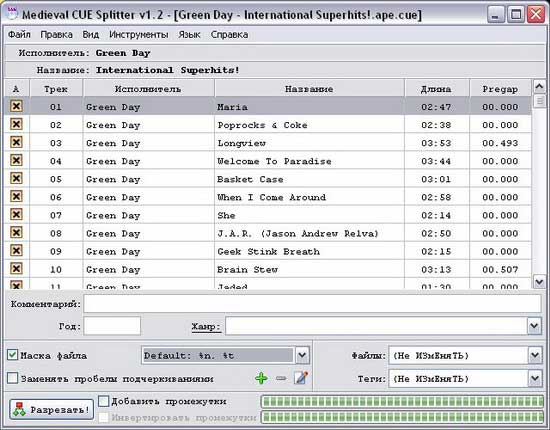Click the Исполнитель column header
Viewport: 550px width, 430px height.
click(148, 89)
